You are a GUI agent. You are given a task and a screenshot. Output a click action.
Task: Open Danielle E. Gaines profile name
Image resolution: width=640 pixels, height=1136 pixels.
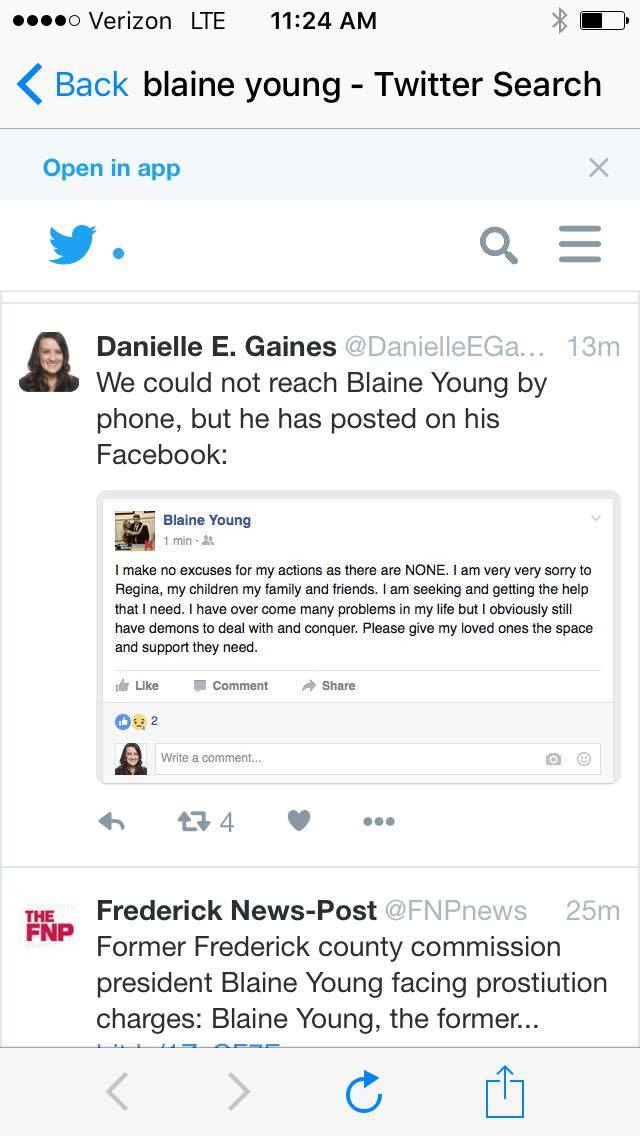216,347
